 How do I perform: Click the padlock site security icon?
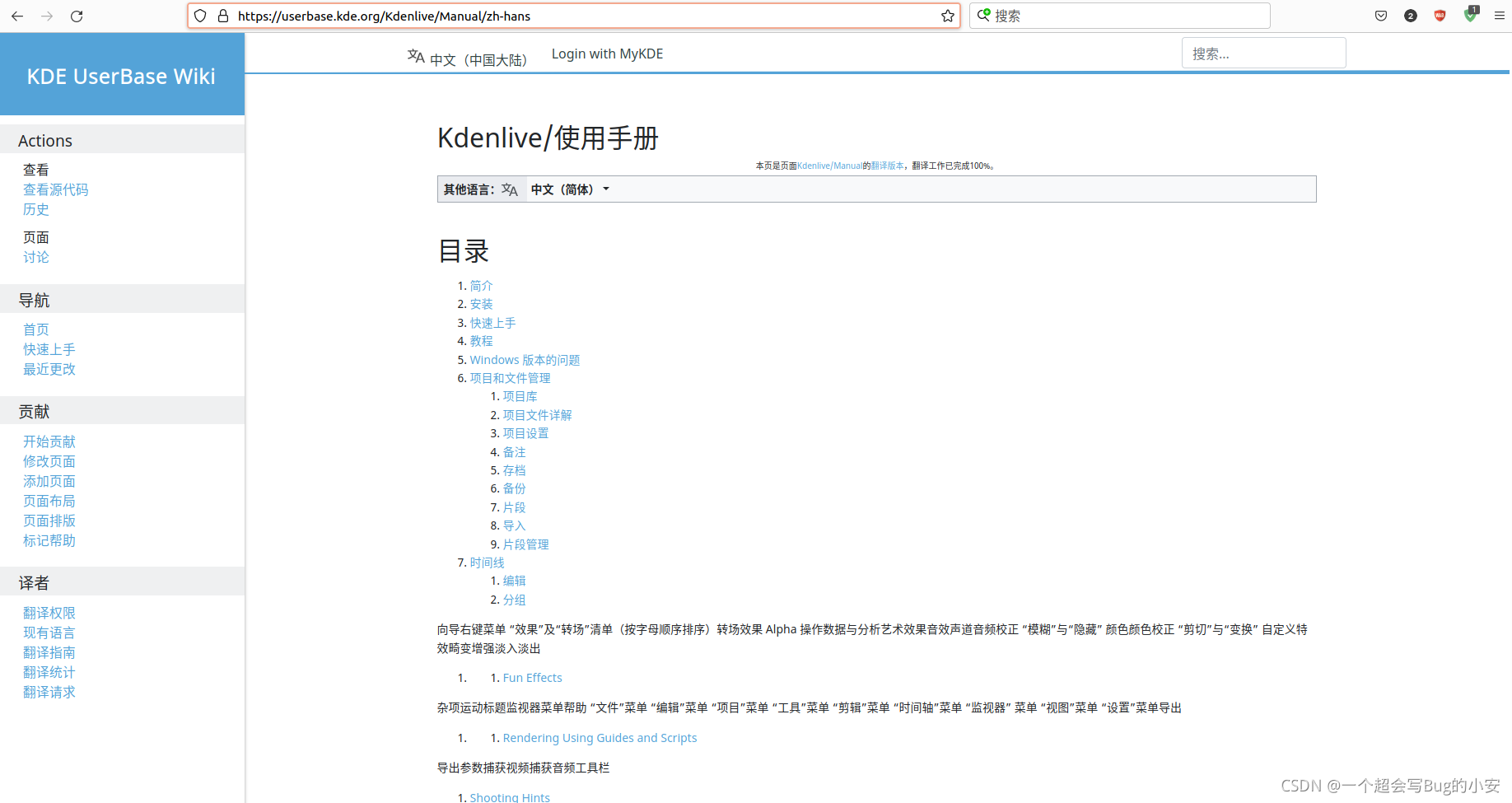222,16
